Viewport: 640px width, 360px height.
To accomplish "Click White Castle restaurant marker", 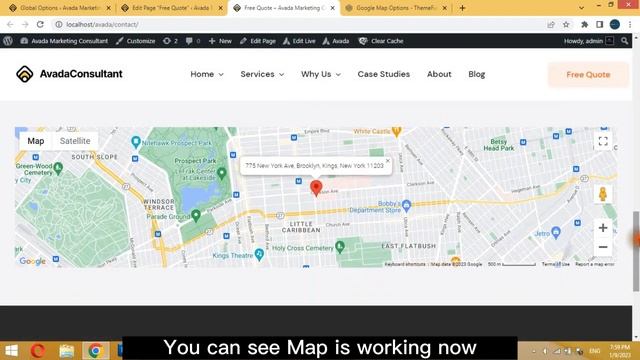I will point(396,131).
